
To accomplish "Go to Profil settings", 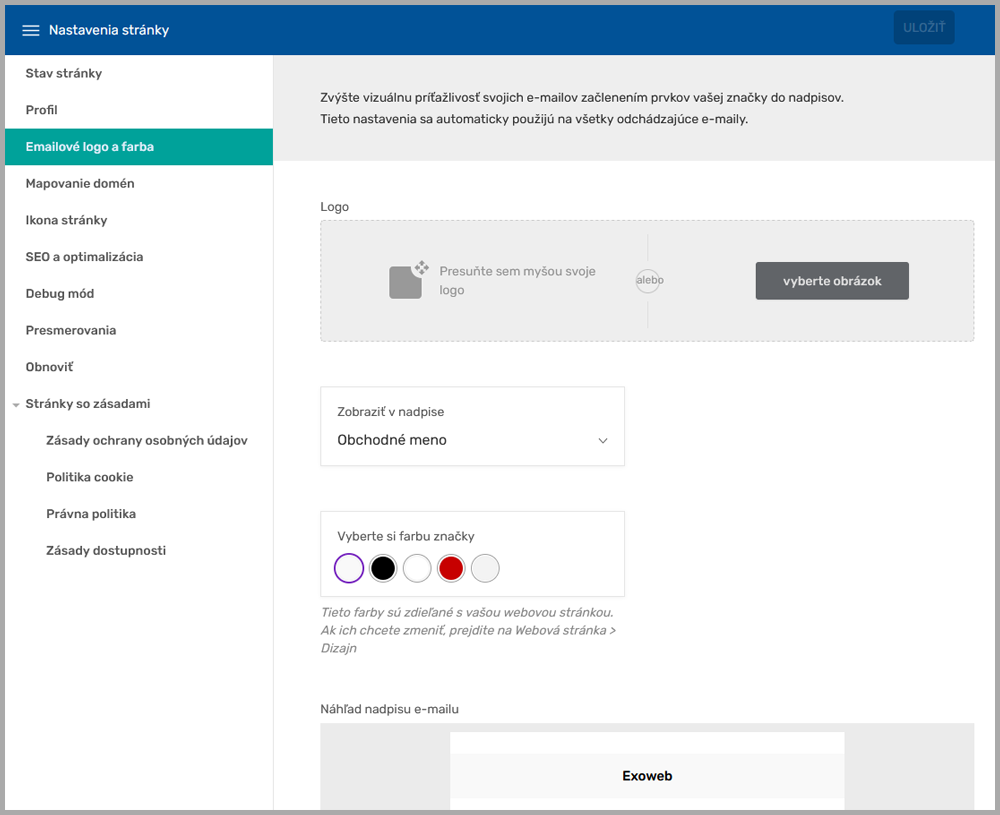I will 42,110.
